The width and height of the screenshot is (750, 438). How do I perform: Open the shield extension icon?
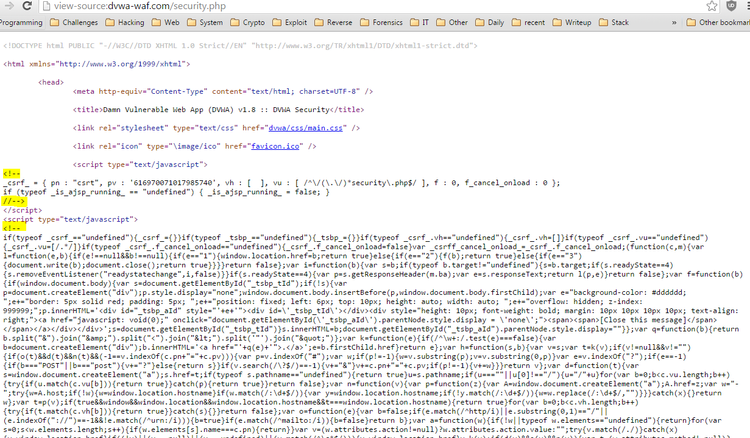[731, 6]
